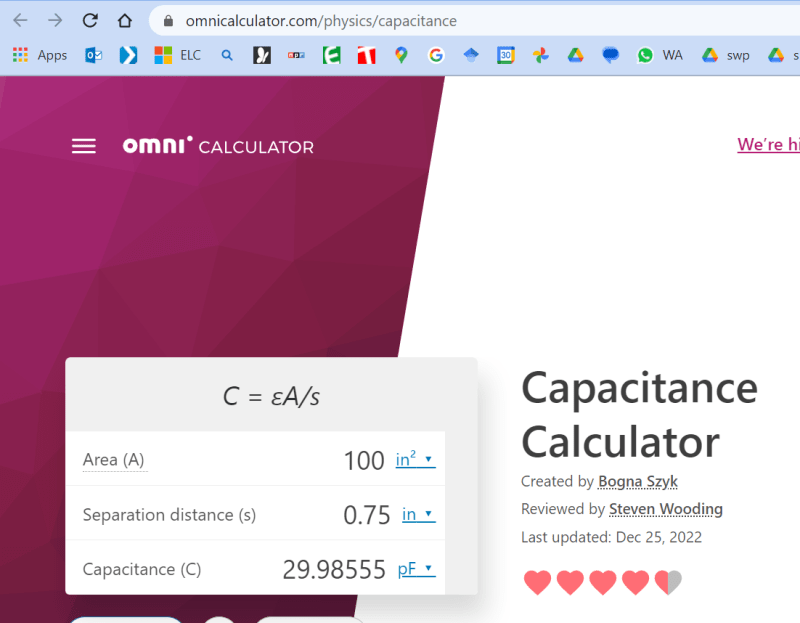Open the Google Photos bookmark

(541, 55)
